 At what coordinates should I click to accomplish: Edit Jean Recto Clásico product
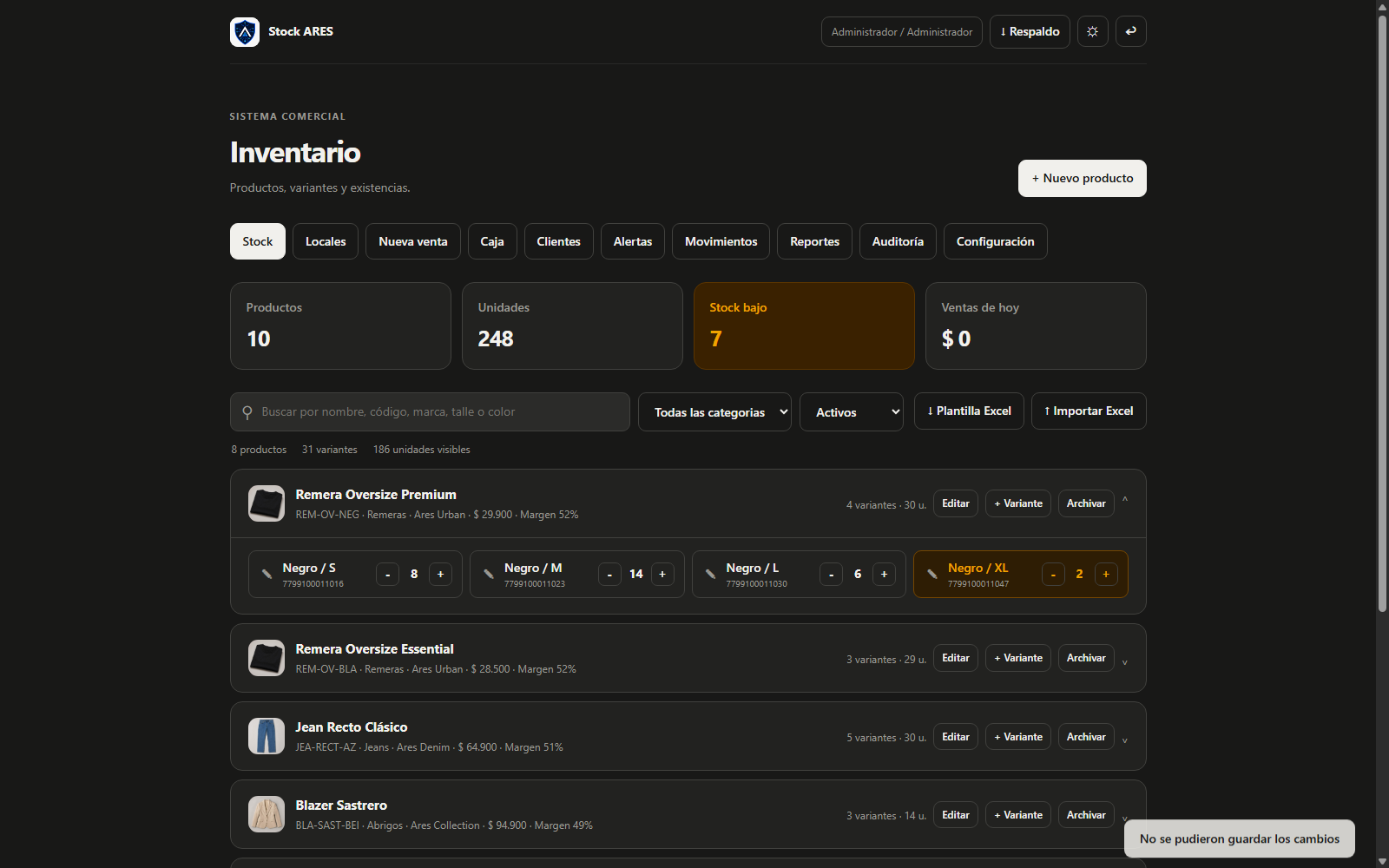[956, 737]
